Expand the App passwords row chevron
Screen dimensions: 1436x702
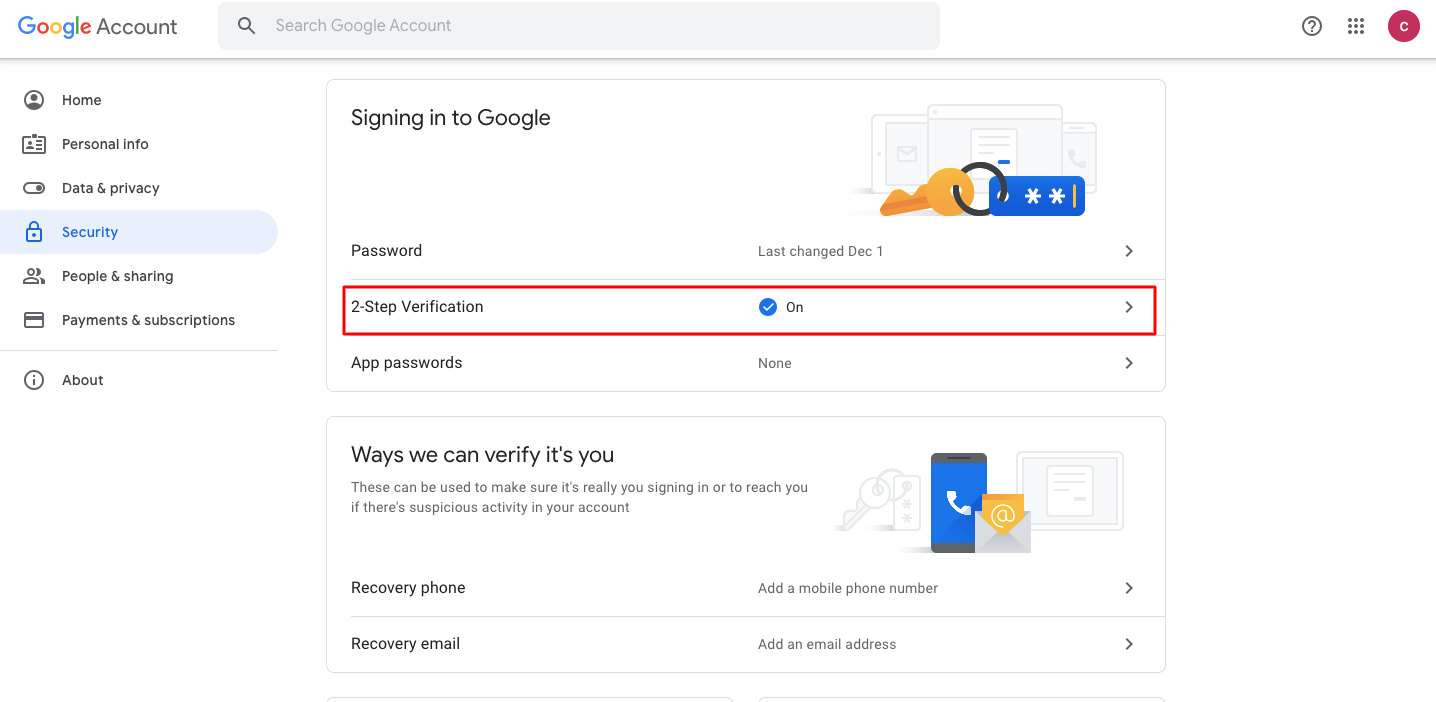pos(1129,363)
